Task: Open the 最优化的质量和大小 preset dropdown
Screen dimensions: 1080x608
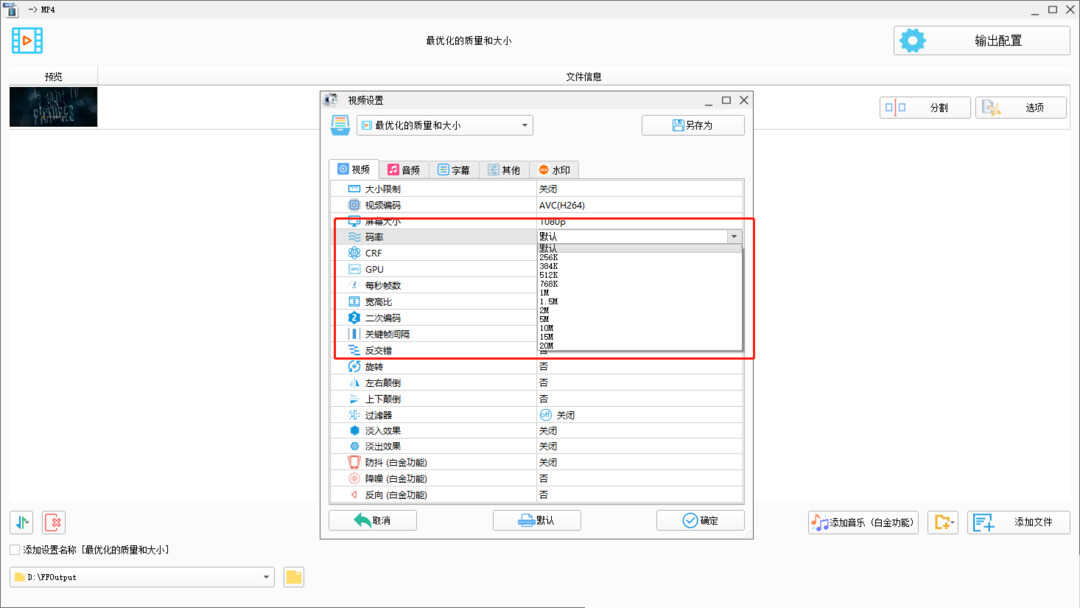Action: [445, 125]
